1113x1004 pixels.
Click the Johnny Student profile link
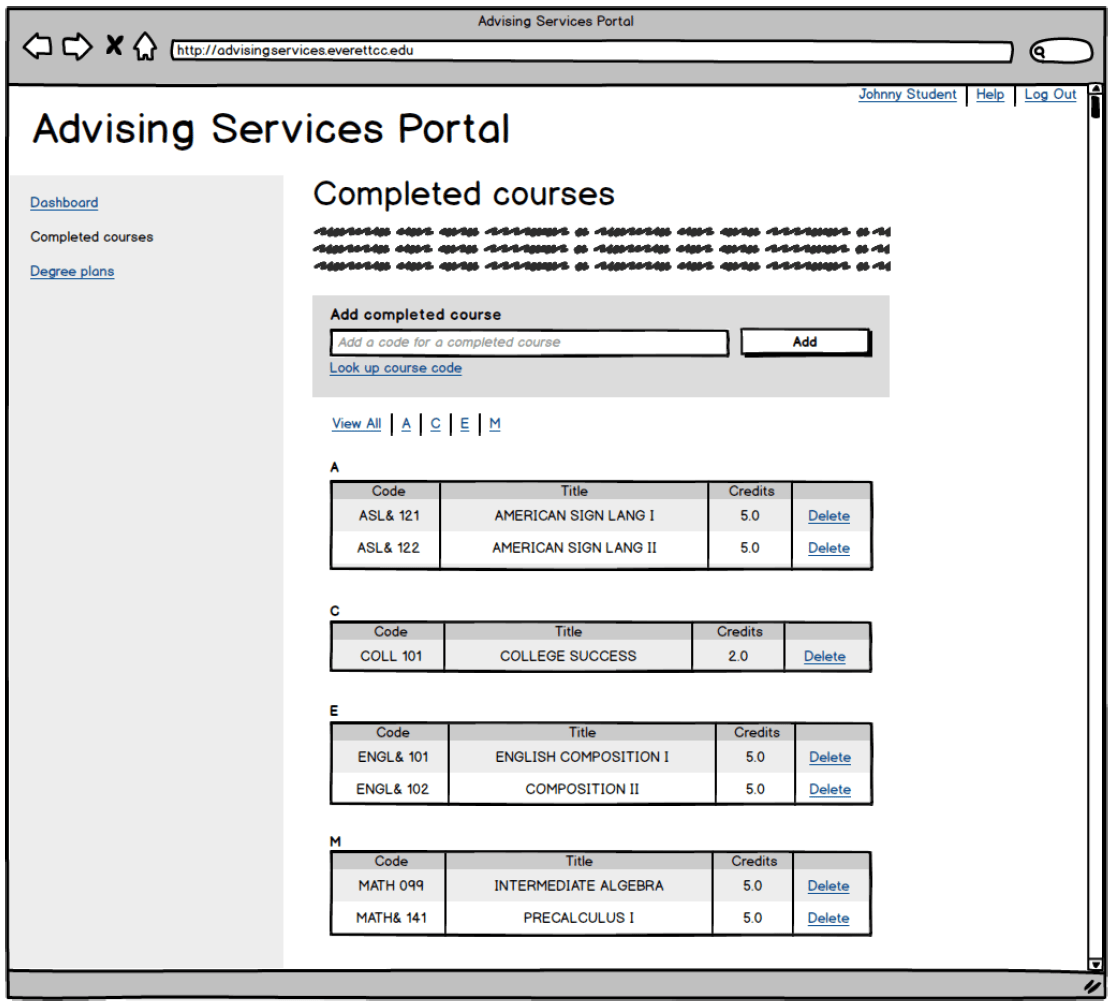click(907, 94)
